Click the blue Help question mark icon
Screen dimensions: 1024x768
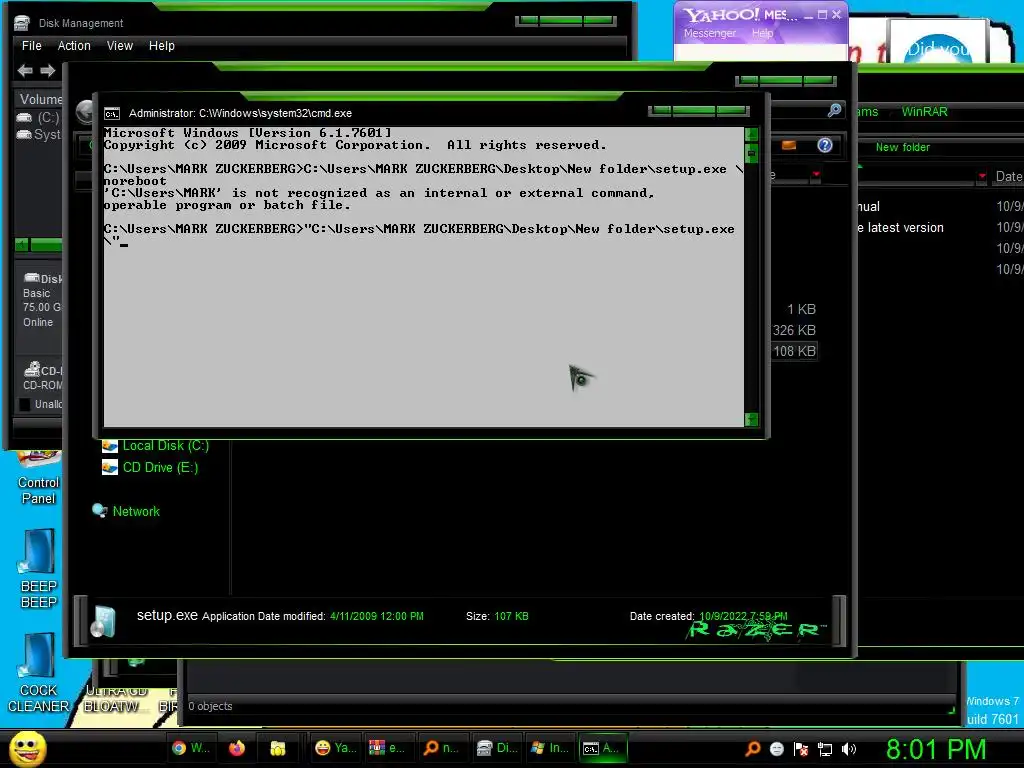pyautogui.click(x=825, y=145)
